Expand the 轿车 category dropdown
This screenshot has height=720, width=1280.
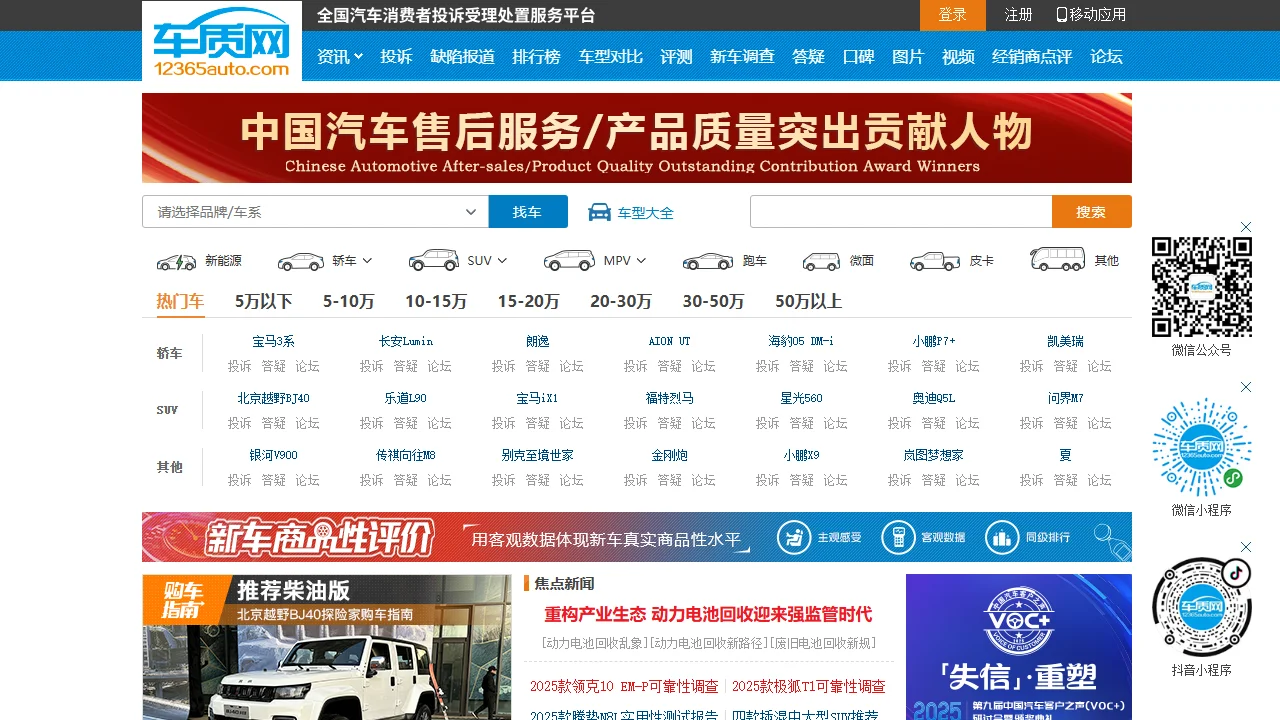tap(365, 259)
